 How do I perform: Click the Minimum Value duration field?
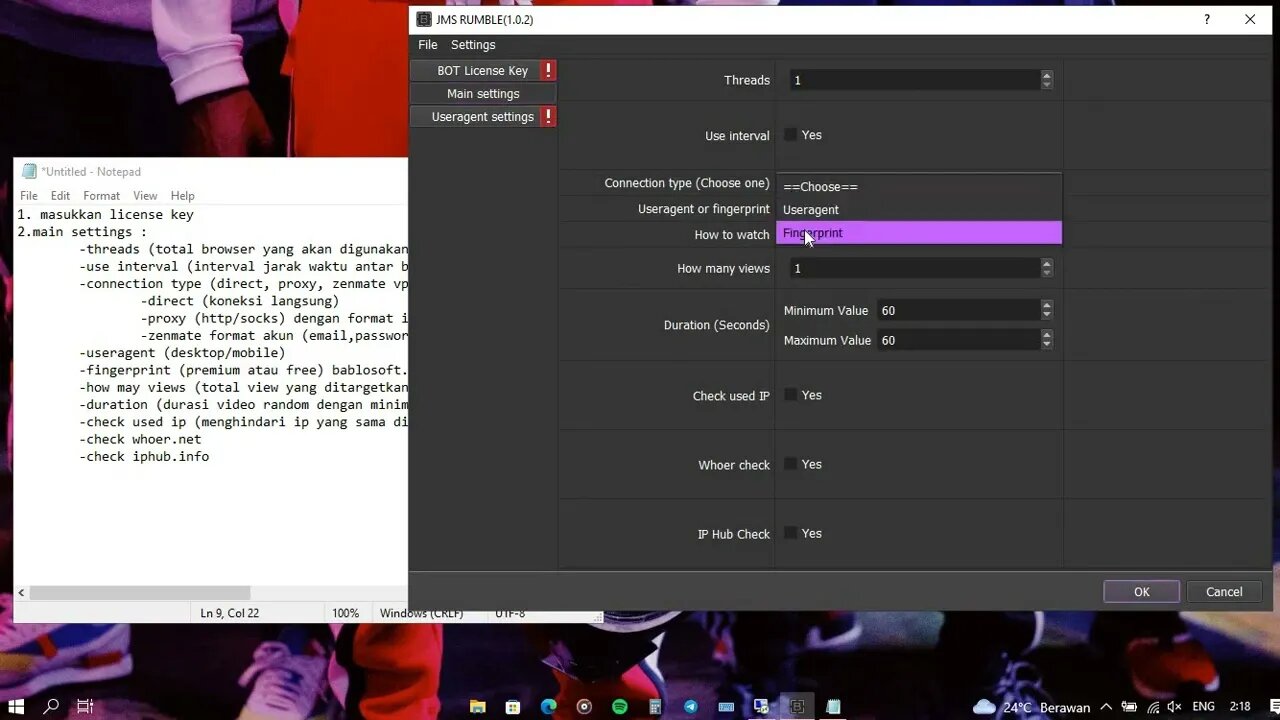(x=958, y=310)
